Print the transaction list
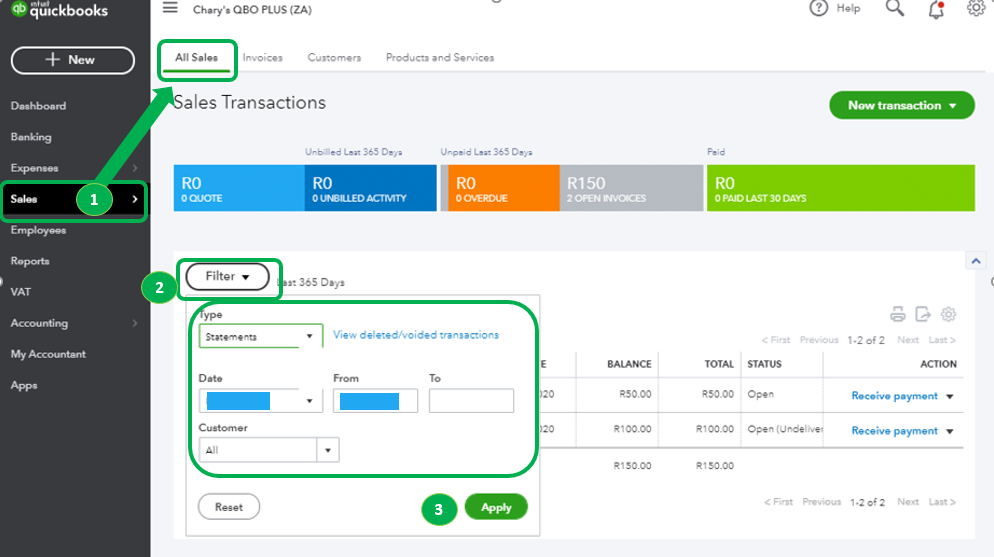994x557 pixels. click(x=898, y=314)
